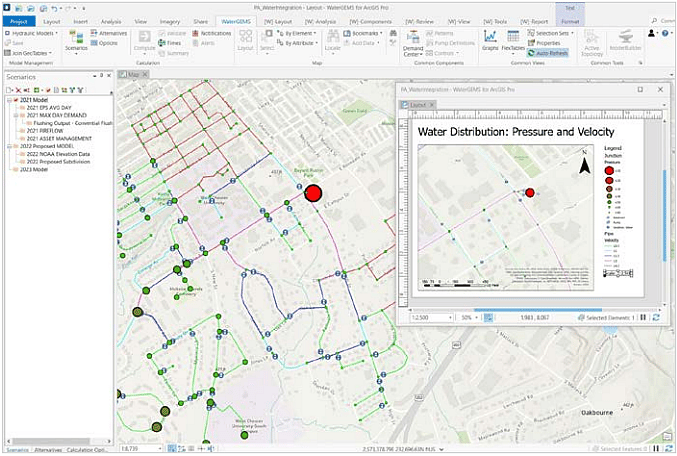This screenshot has width=677, height=456.
Task: Open the Scenarios ribbon button
Action: (76, 41)
